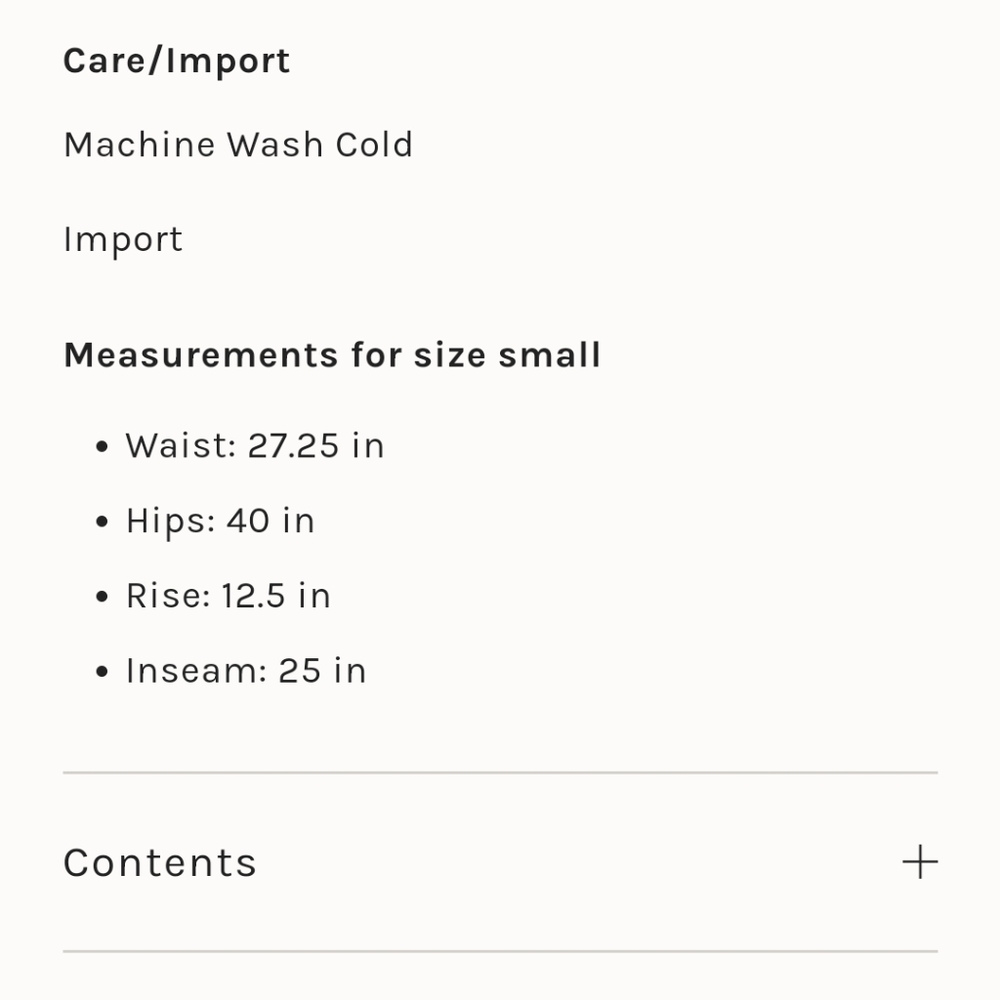
Task: Click the 27.25 waist value
Action: [x=293, y=445]
